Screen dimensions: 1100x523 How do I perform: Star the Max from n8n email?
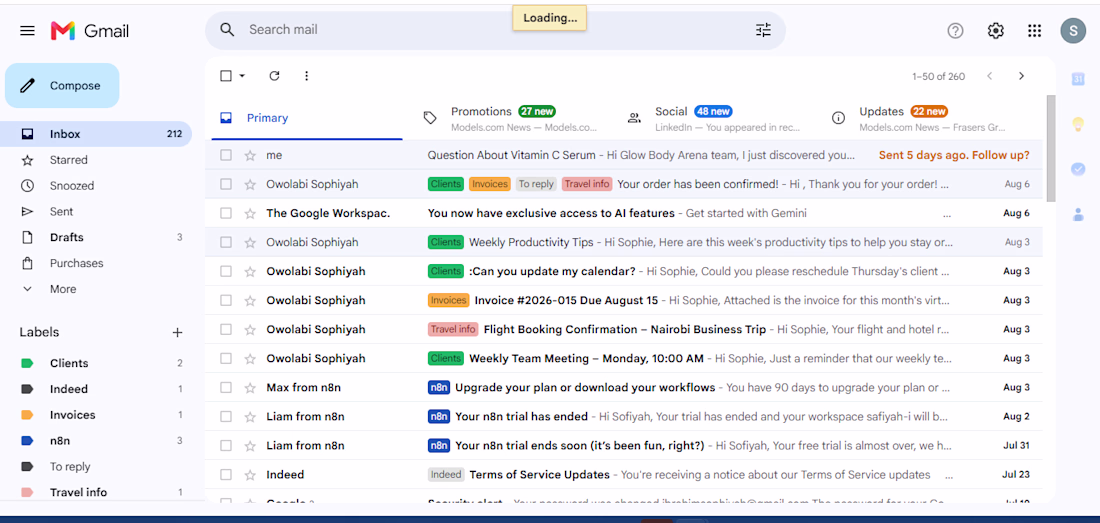[x=250, y=387]
